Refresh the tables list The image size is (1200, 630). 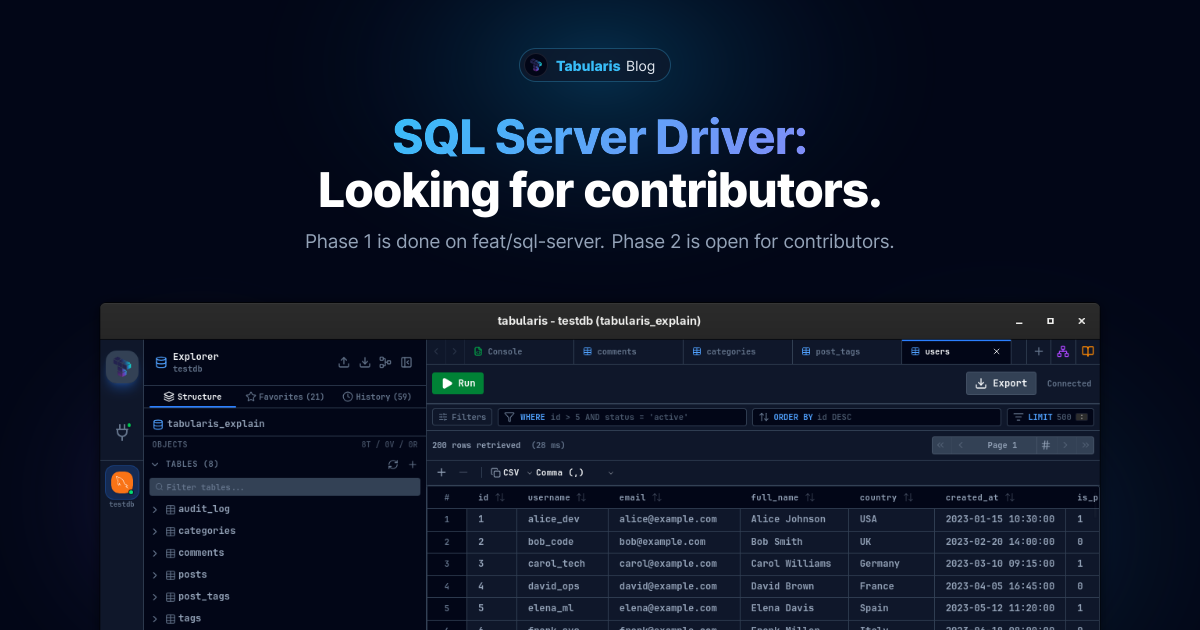coord(393,464)
